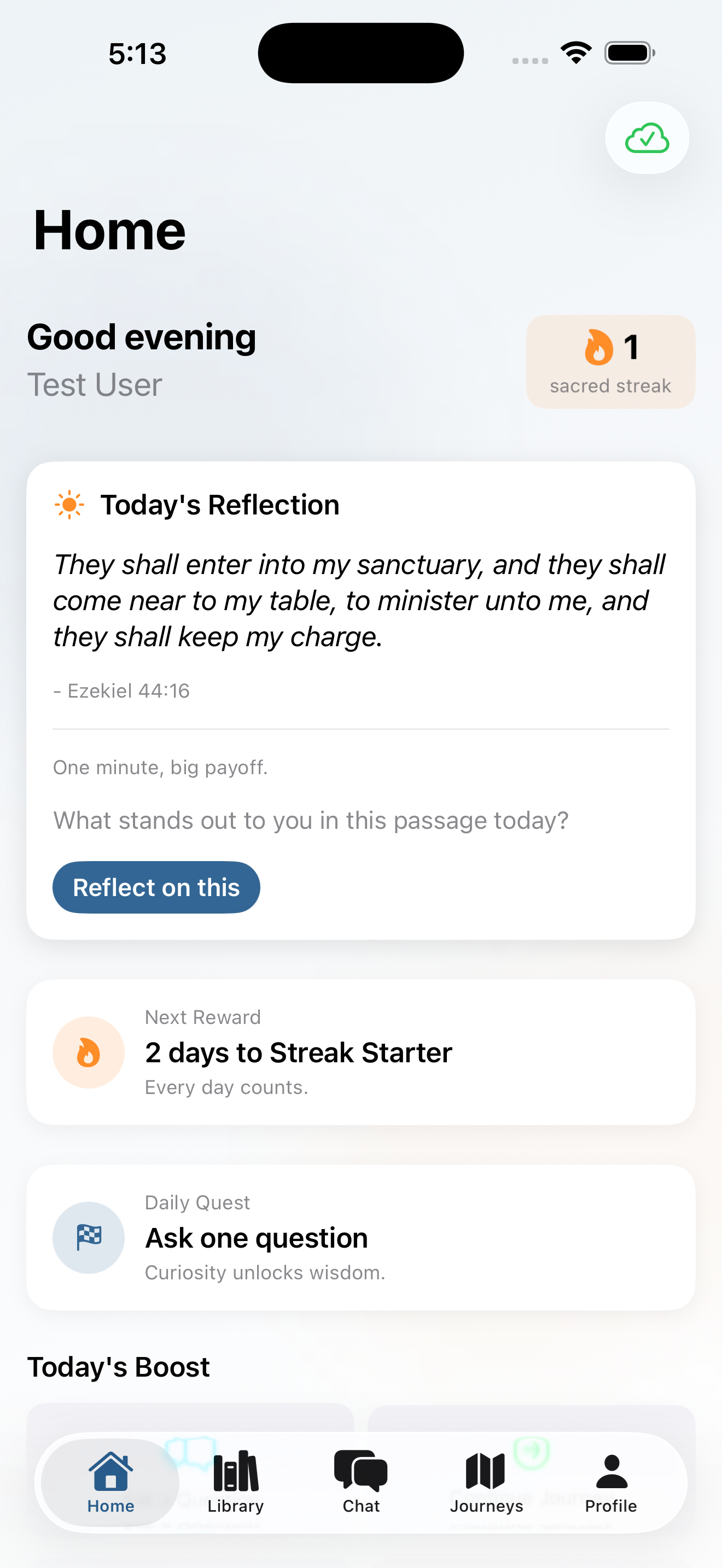
Task: Tap the sun icon beside Today's Reflection
Action: pos(69,505)
